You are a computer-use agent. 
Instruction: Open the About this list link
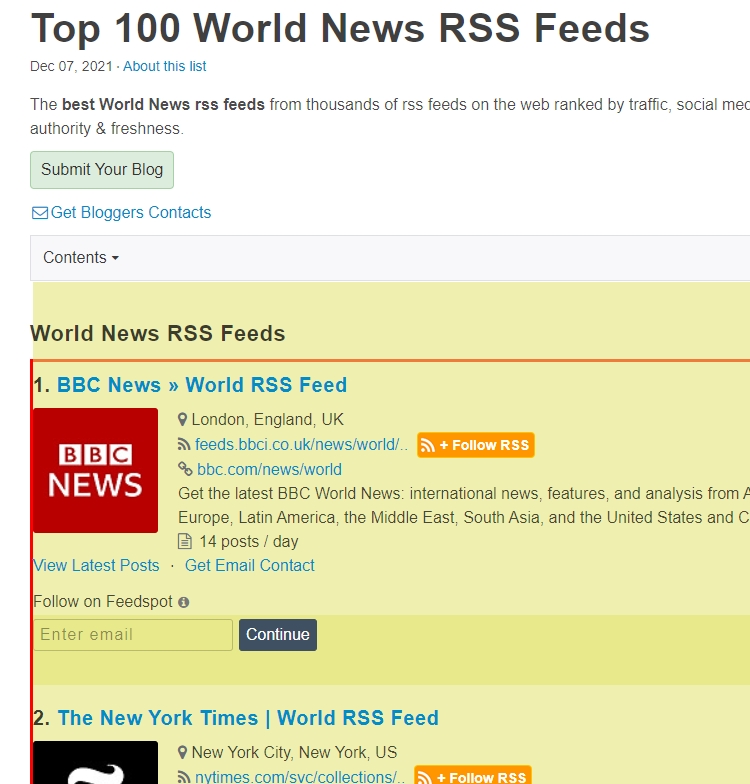click(x=164, y=66)
